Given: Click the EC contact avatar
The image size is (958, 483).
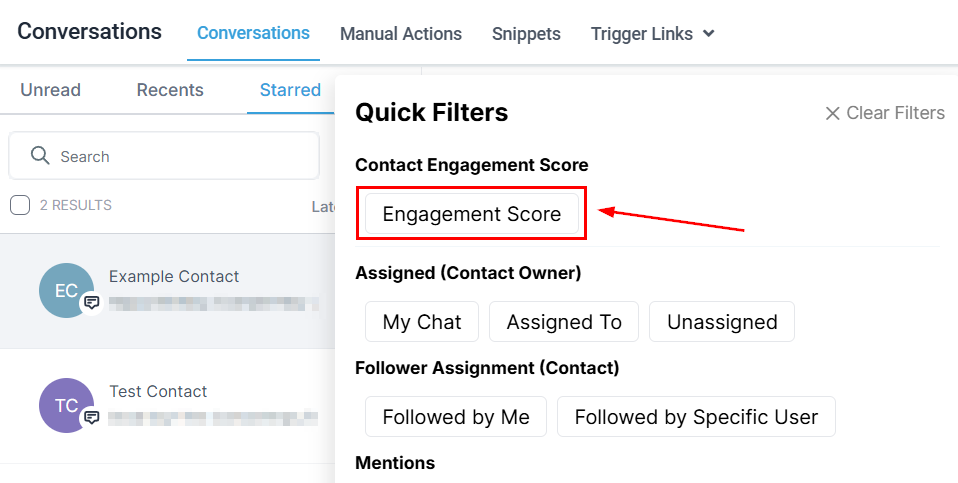Looking at the screenshot, I should click(66, 291).
